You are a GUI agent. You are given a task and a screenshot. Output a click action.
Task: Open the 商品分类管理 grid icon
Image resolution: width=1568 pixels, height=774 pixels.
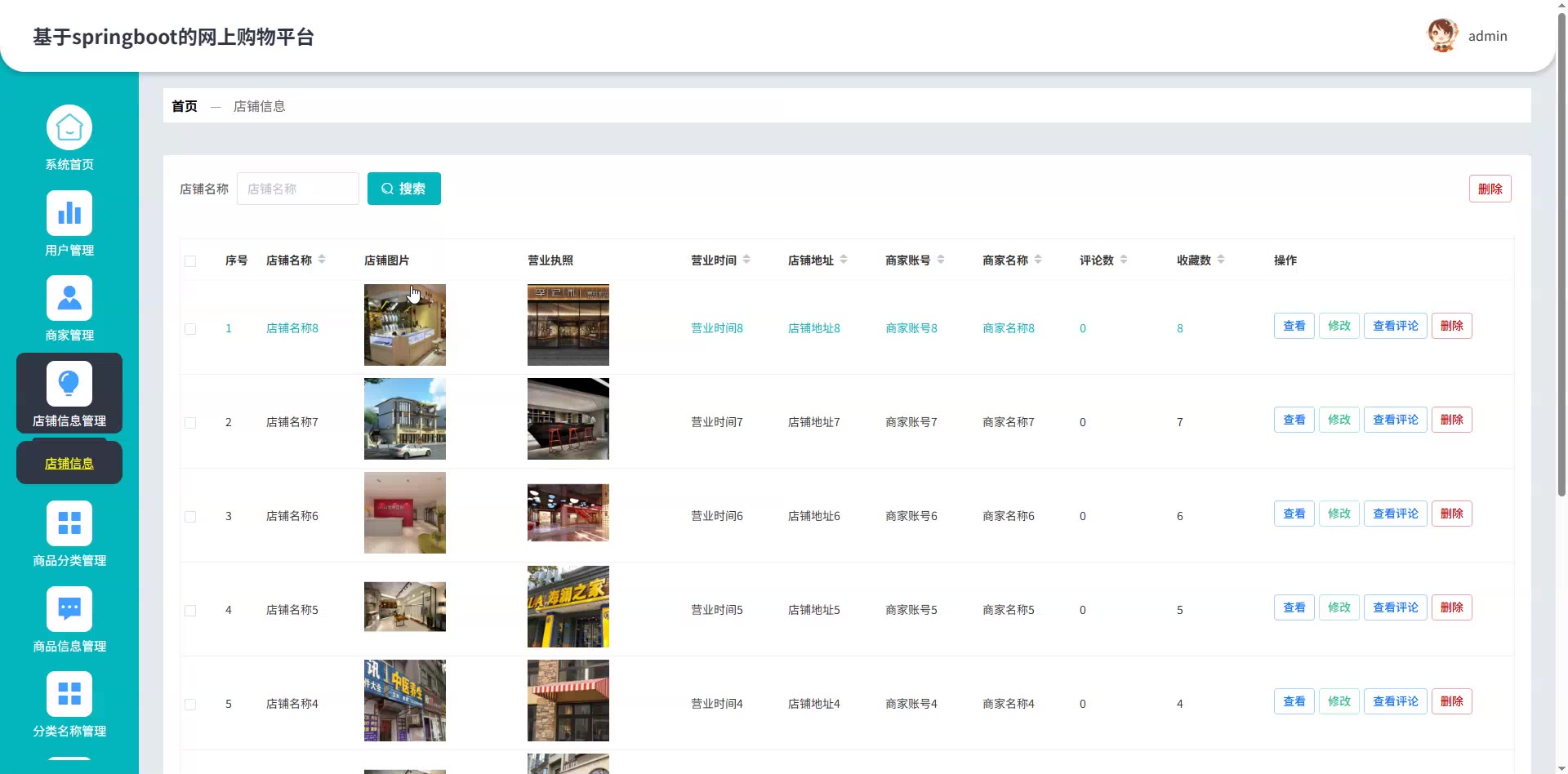[69, 523]
